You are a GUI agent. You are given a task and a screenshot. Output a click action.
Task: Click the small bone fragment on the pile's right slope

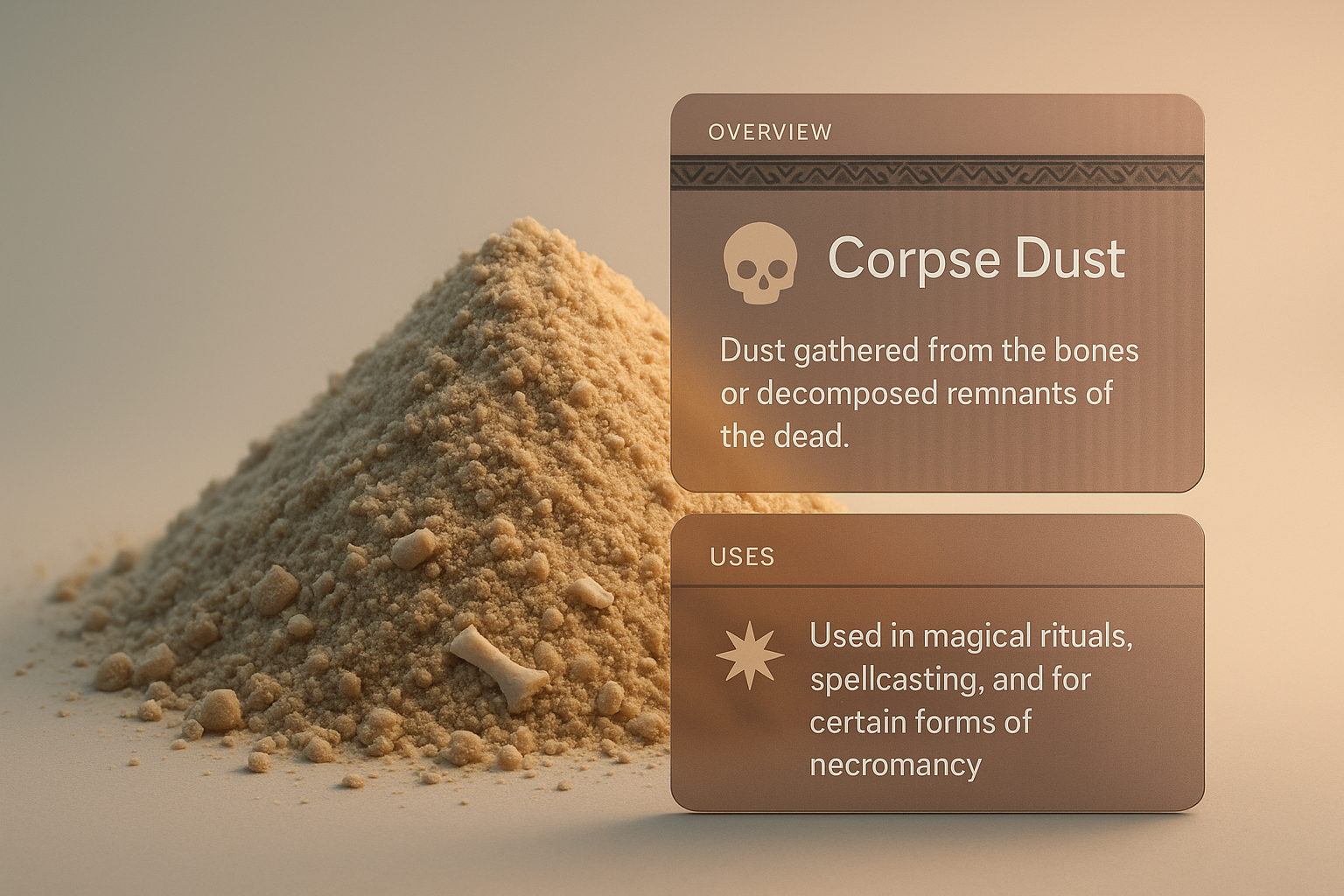tap(591, 593)
